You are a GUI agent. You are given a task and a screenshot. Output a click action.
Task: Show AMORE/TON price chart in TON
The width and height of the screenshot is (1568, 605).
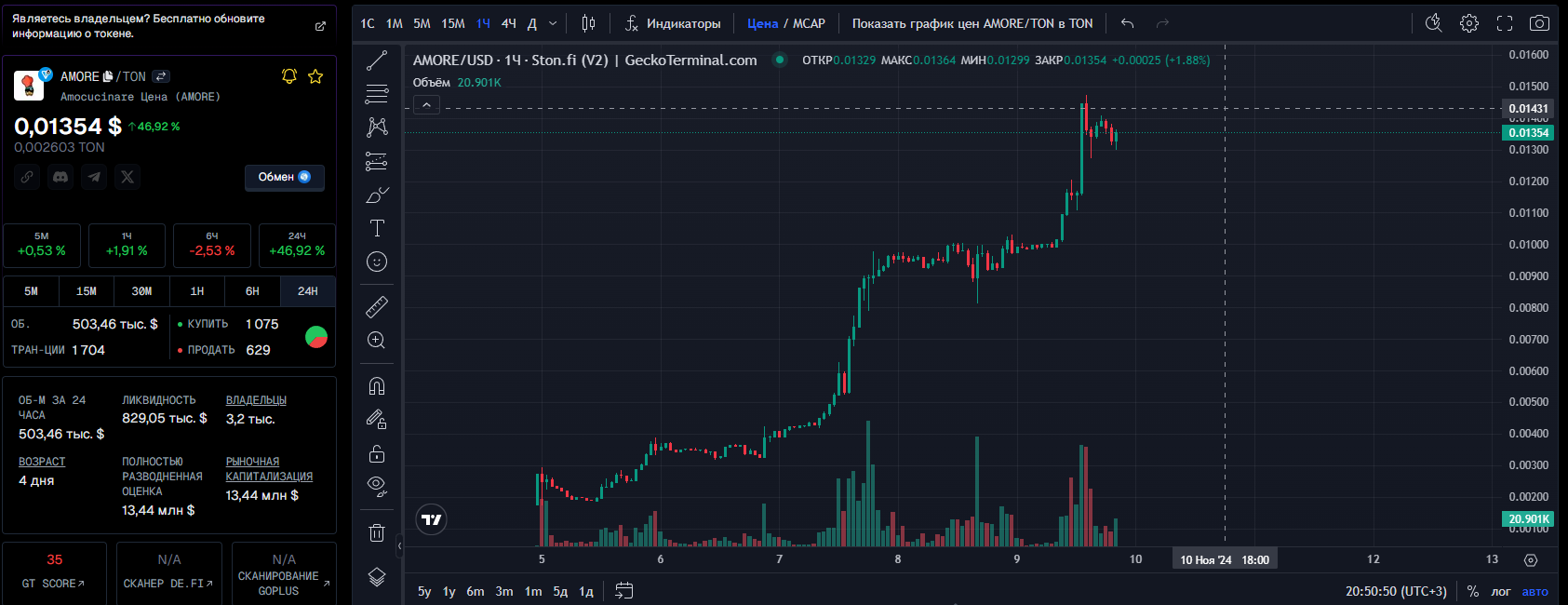point(972,23)
